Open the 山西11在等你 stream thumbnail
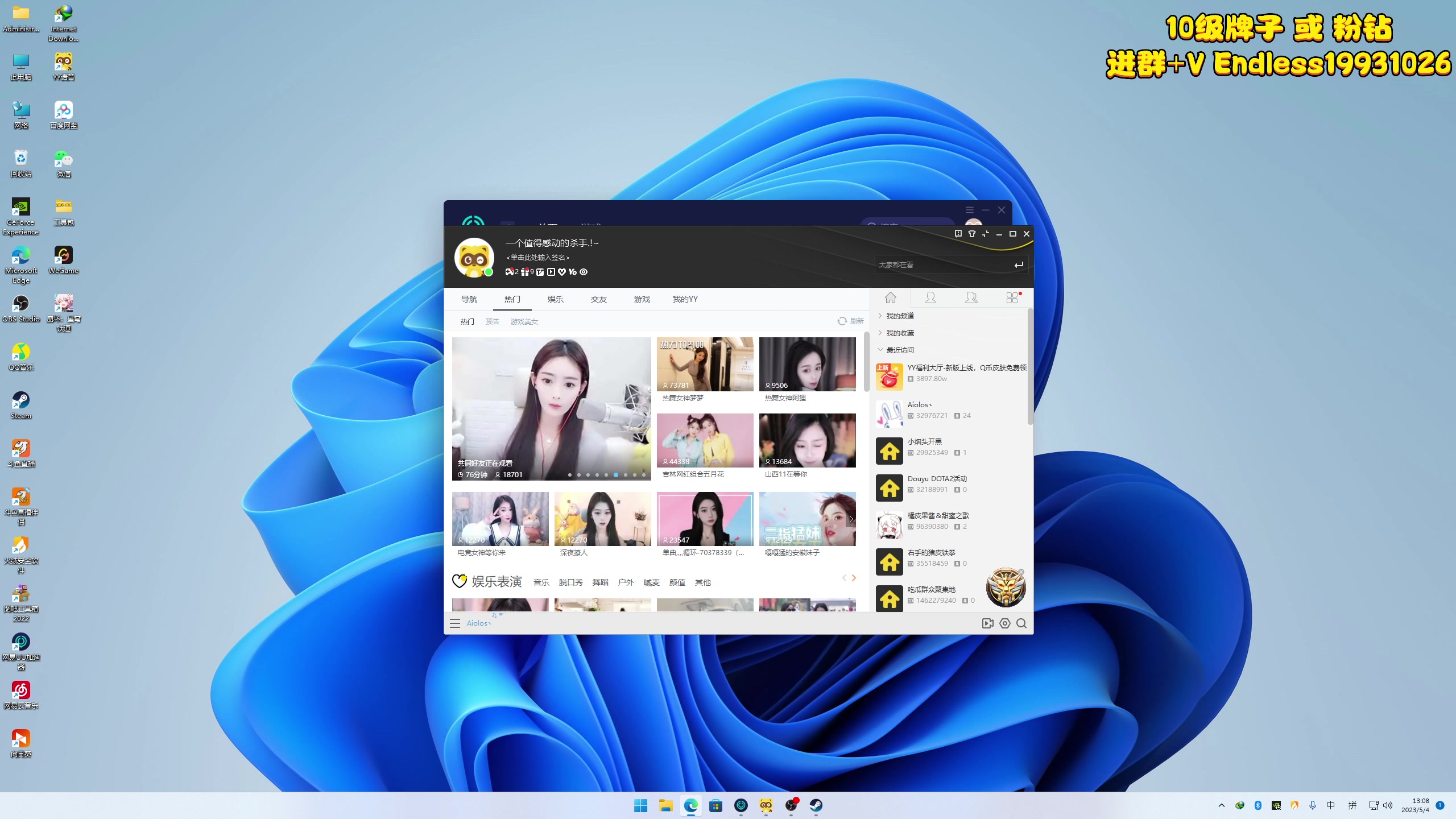The width and height of the screenshot is (1456, 819). [807, 440]
